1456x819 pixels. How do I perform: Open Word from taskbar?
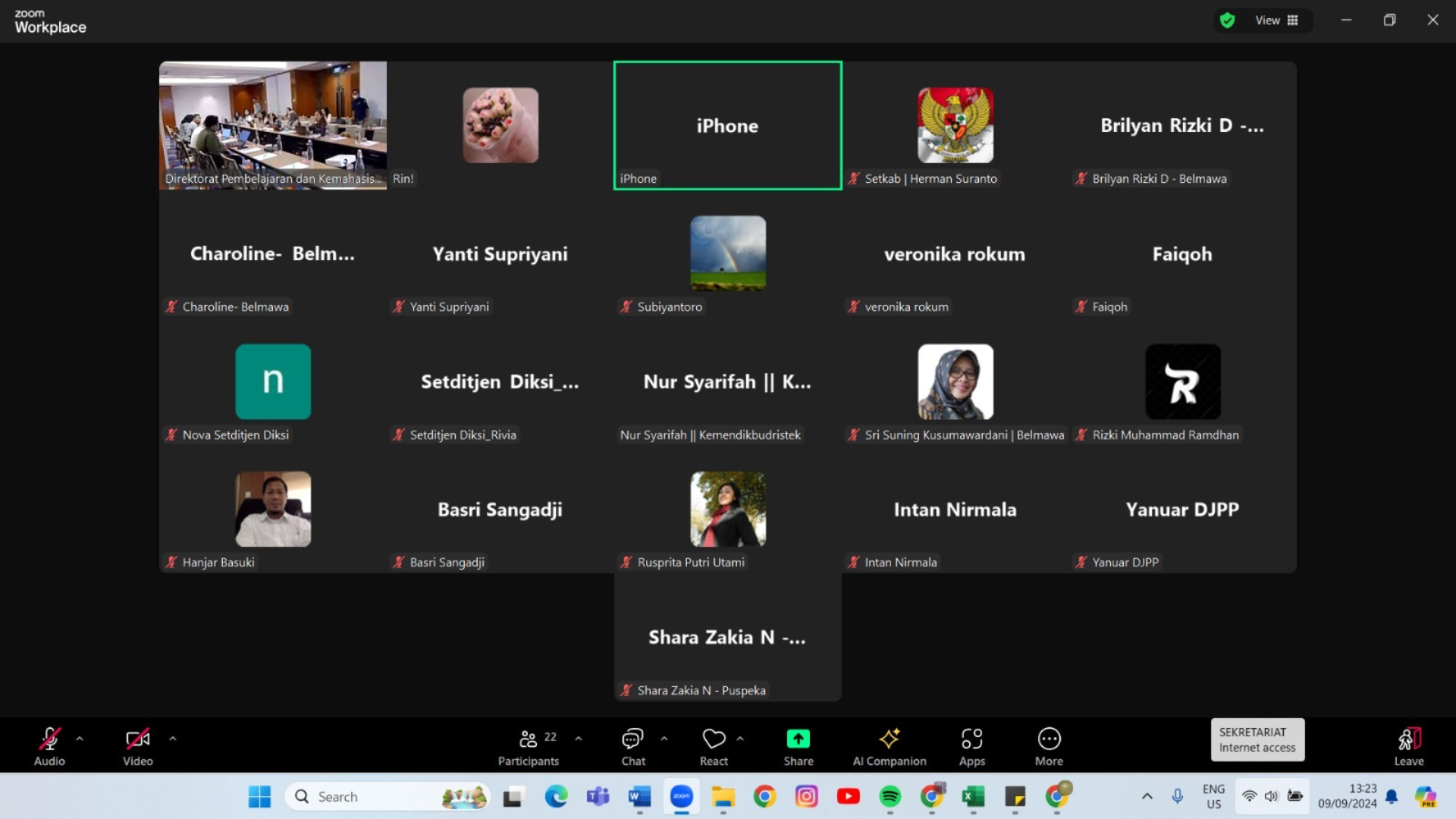coord(639,796)
